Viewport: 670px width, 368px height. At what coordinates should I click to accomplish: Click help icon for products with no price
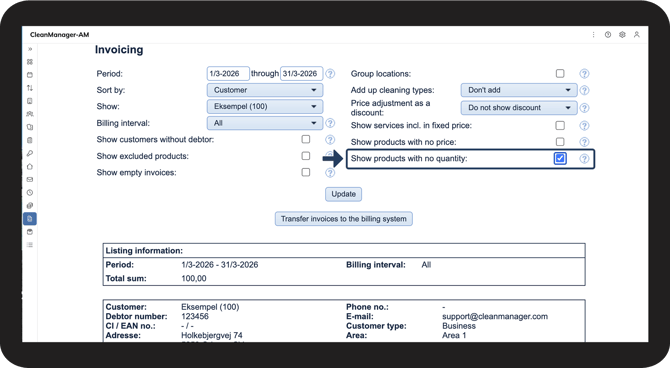click(x=584, y=142)
